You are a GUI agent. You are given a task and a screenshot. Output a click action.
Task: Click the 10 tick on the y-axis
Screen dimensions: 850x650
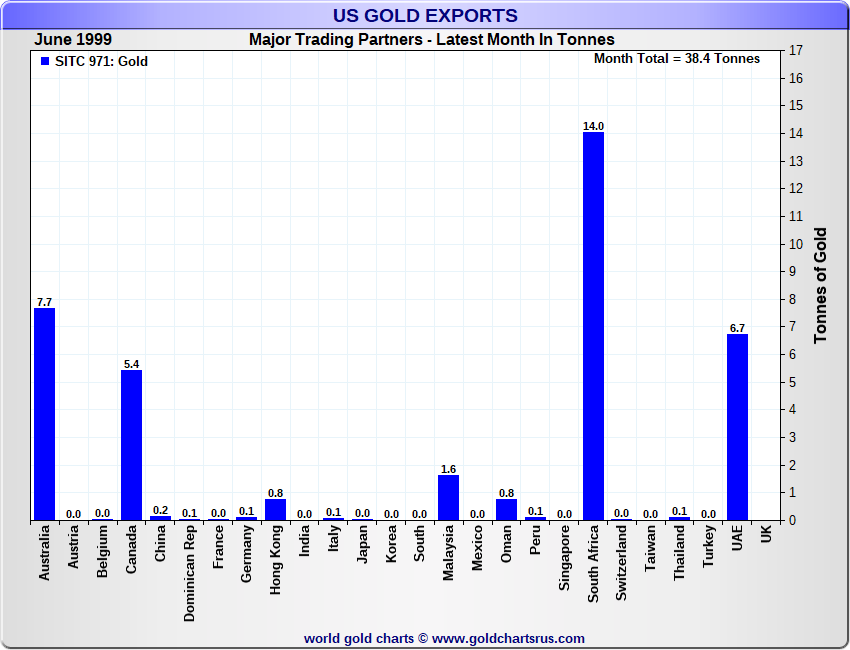796,244
